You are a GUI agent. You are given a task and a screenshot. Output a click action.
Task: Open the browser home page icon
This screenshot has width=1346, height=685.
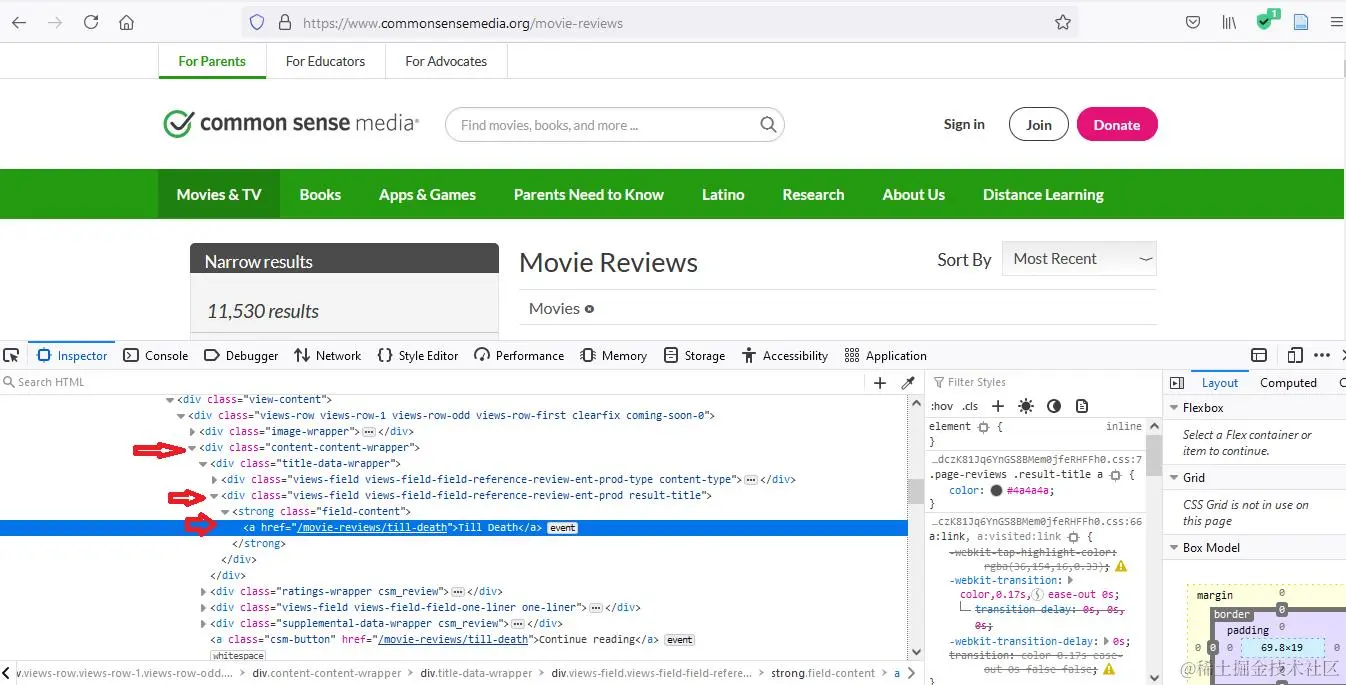[126, 22]
